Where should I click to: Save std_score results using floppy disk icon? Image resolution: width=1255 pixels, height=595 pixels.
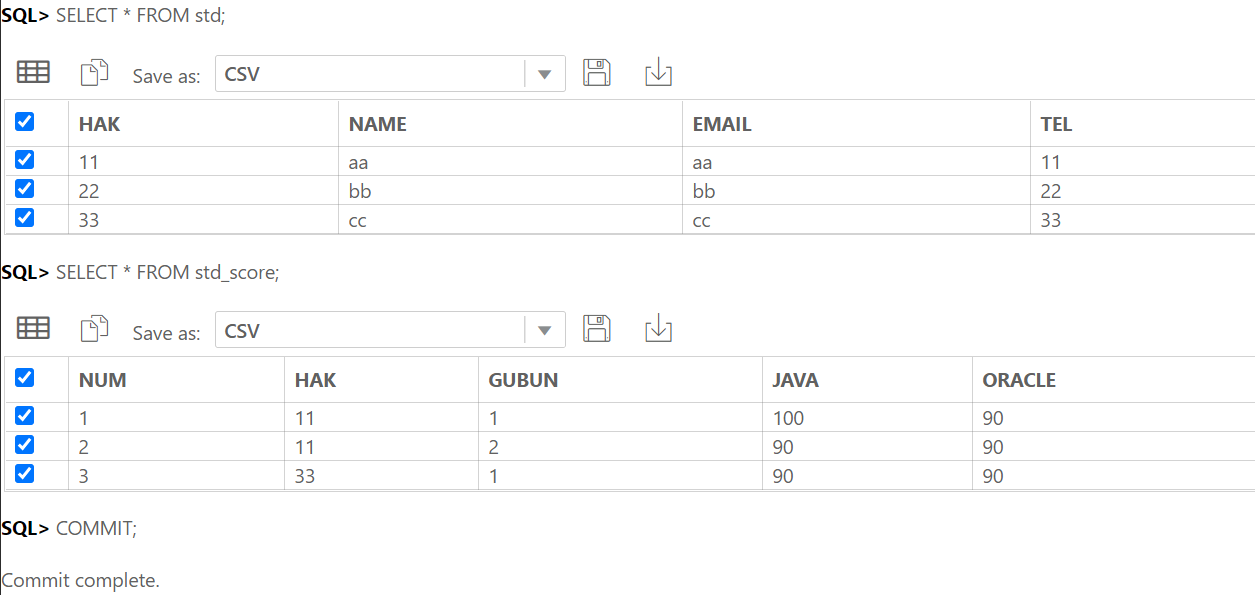tap(597, 328)
